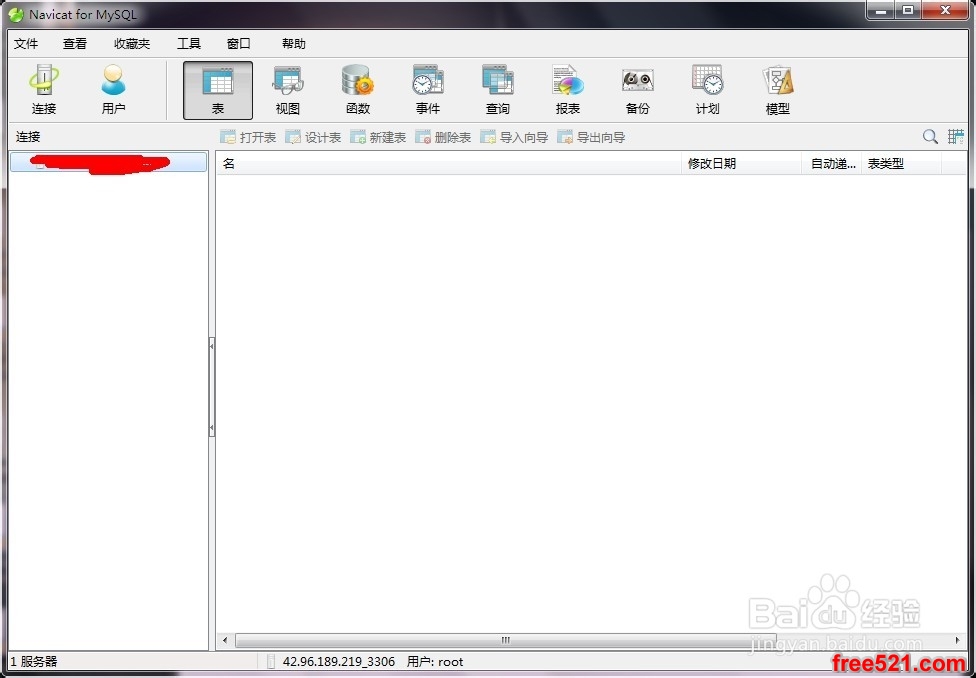Open the 备份 (Backup) icon

click(x=638, y=90)
